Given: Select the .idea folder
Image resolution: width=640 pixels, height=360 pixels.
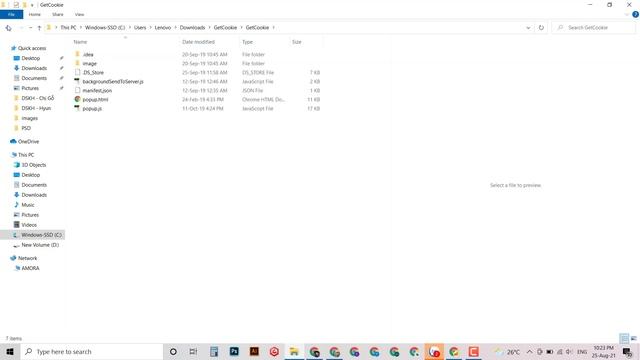Looking at the screenshot, I should pos(88,54).
